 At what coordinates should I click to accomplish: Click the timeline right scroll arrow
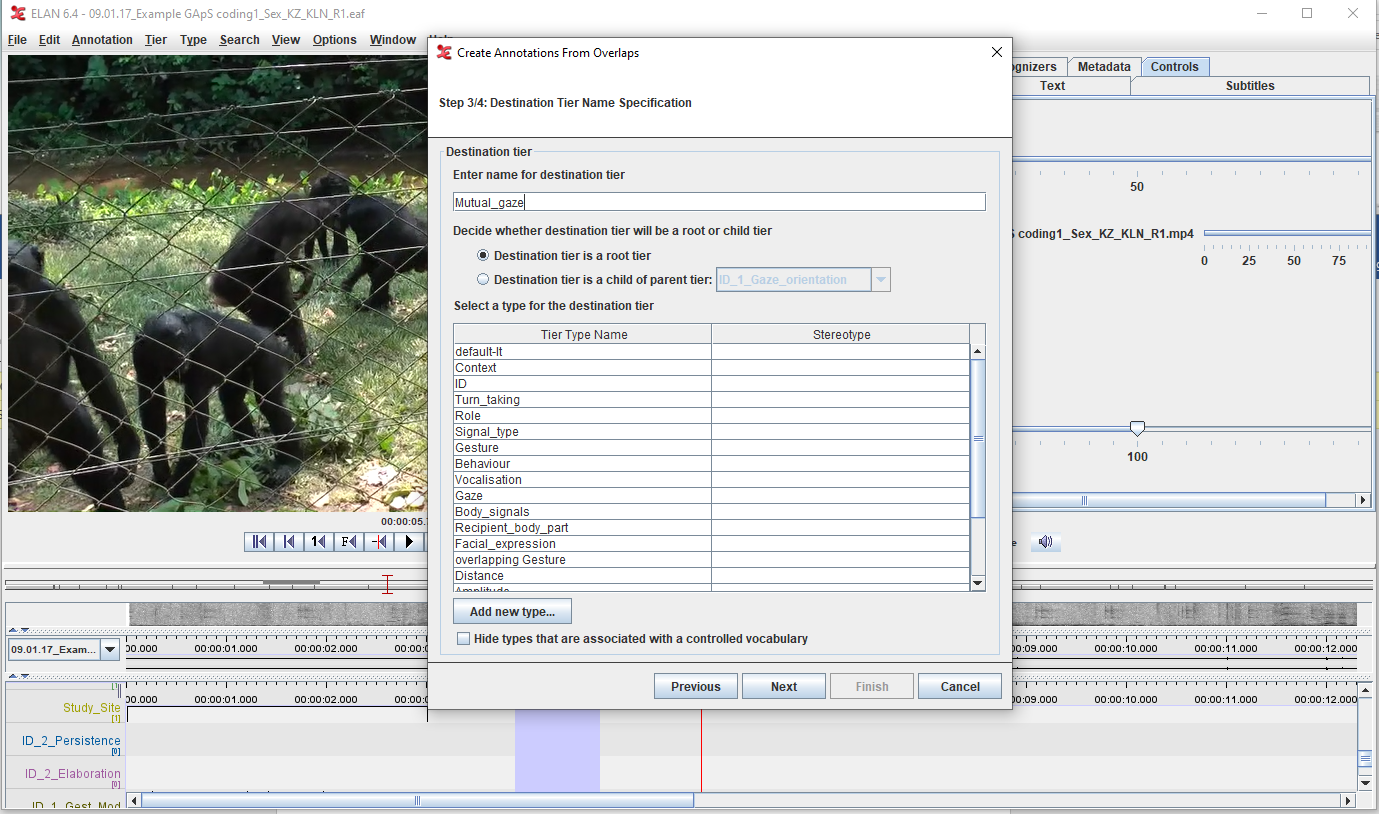1348,800
